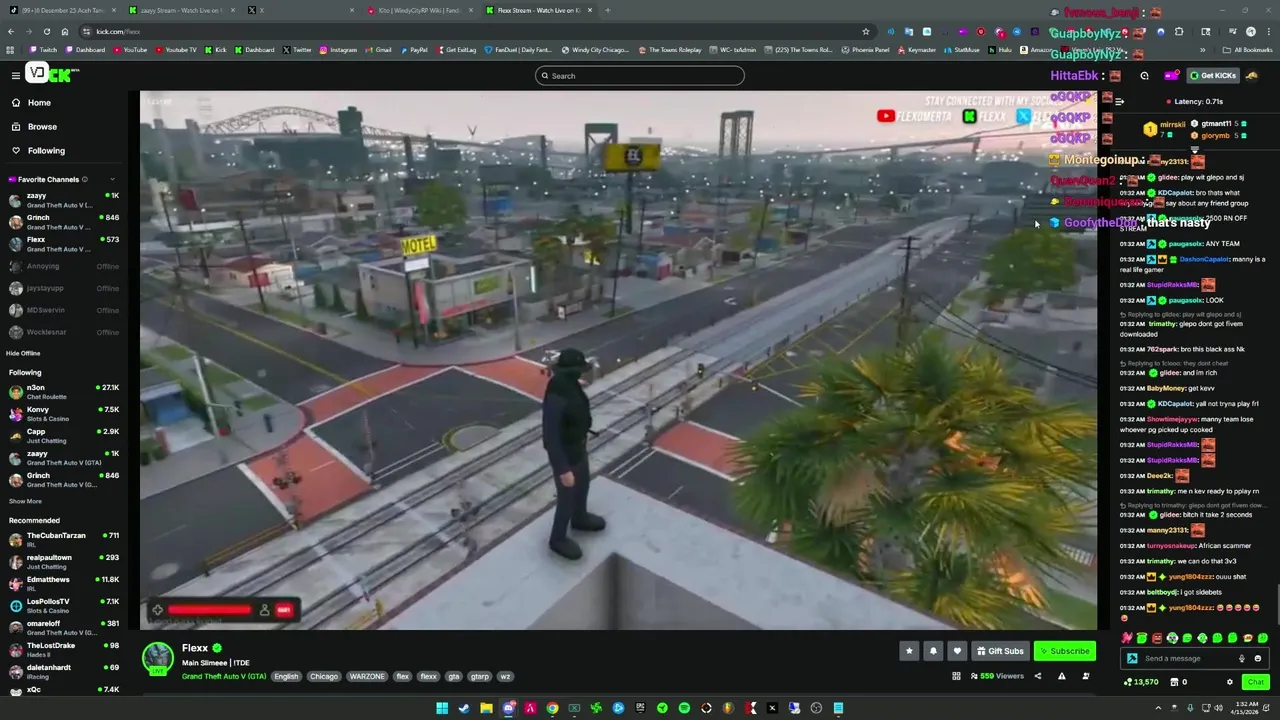
Task: Open the Twitch bookmark
Action: 43,50
